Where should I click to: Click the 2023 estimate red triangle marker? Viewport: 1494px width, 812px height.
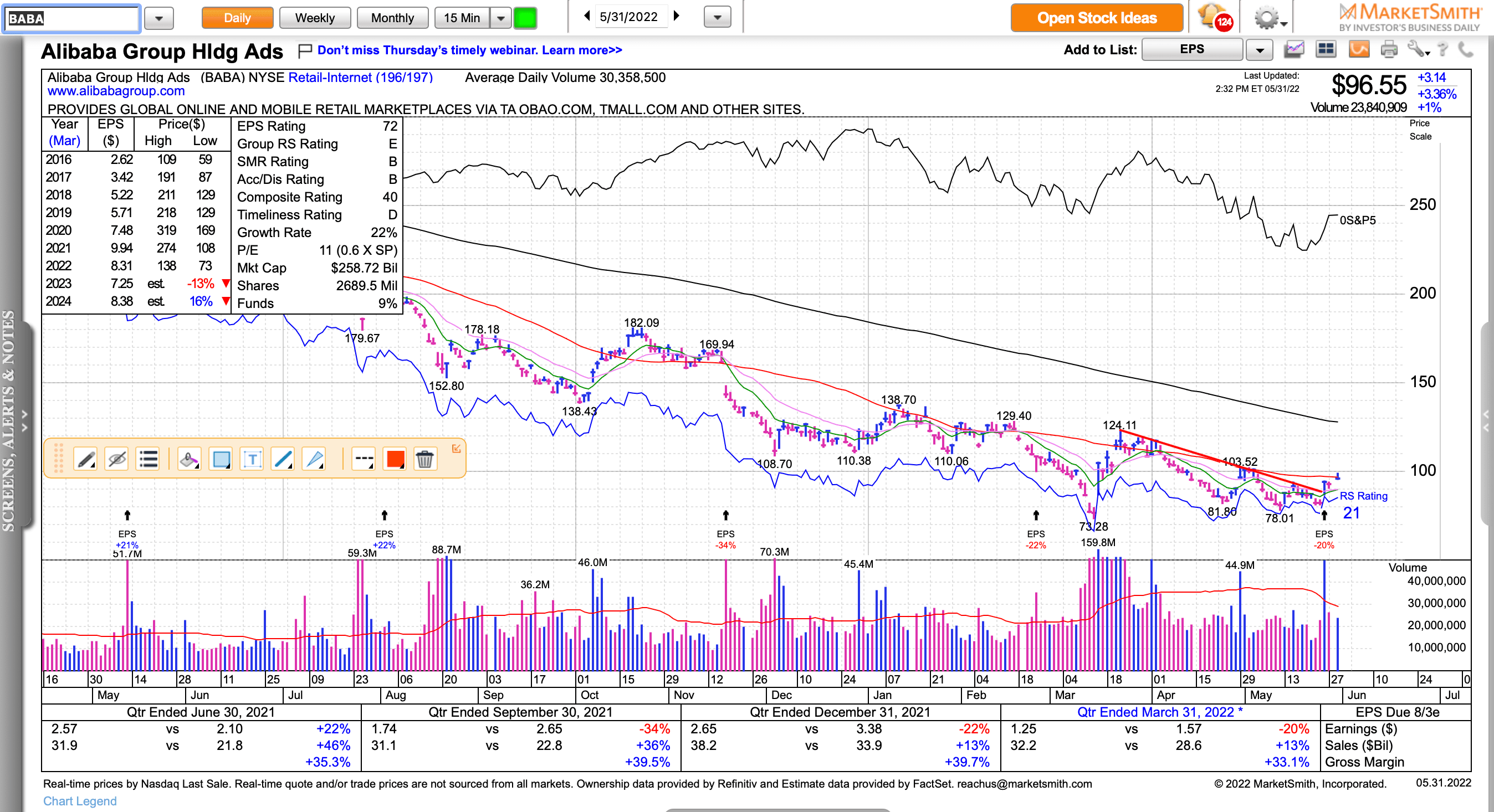pyautogui.click(x=226, y=284)
